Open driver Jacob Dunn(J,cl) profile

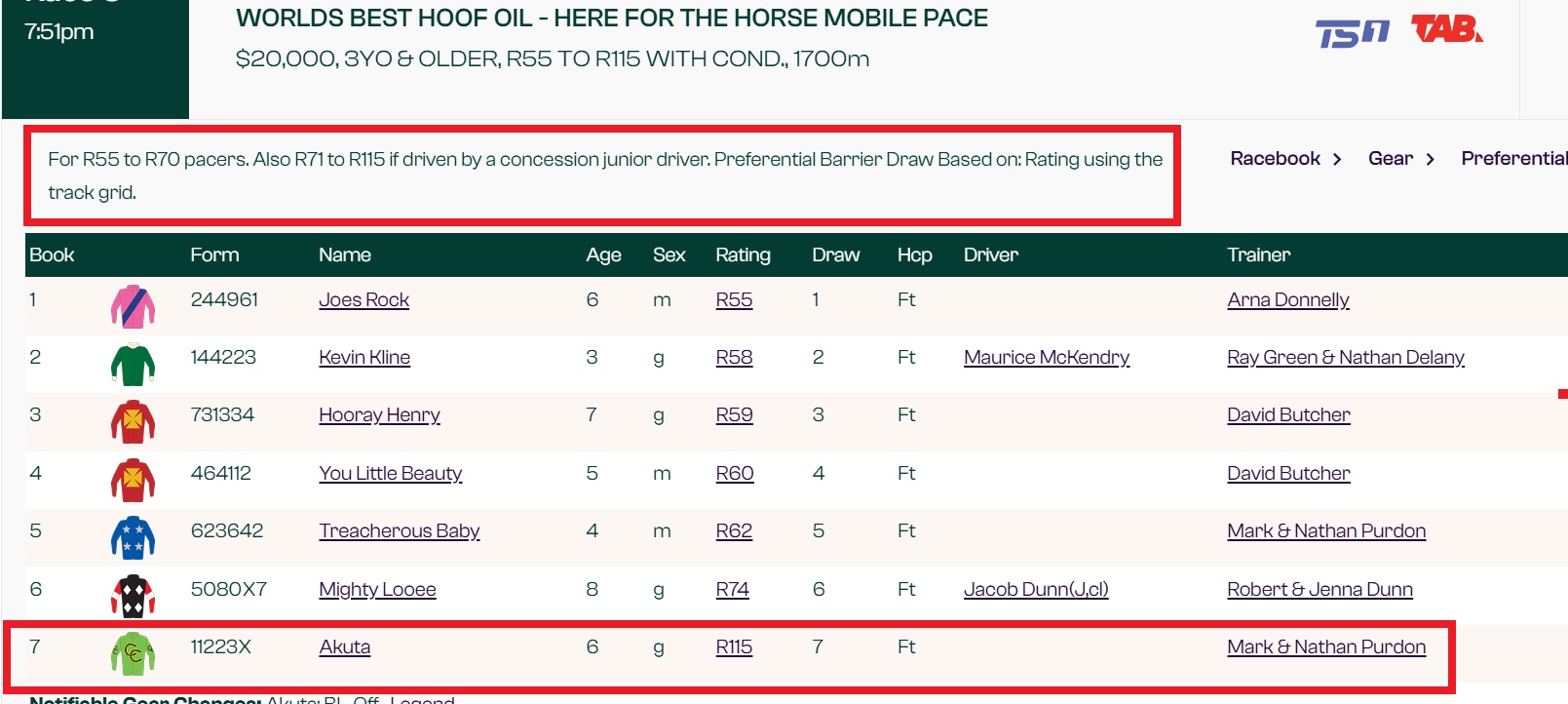pos(1035,589)
